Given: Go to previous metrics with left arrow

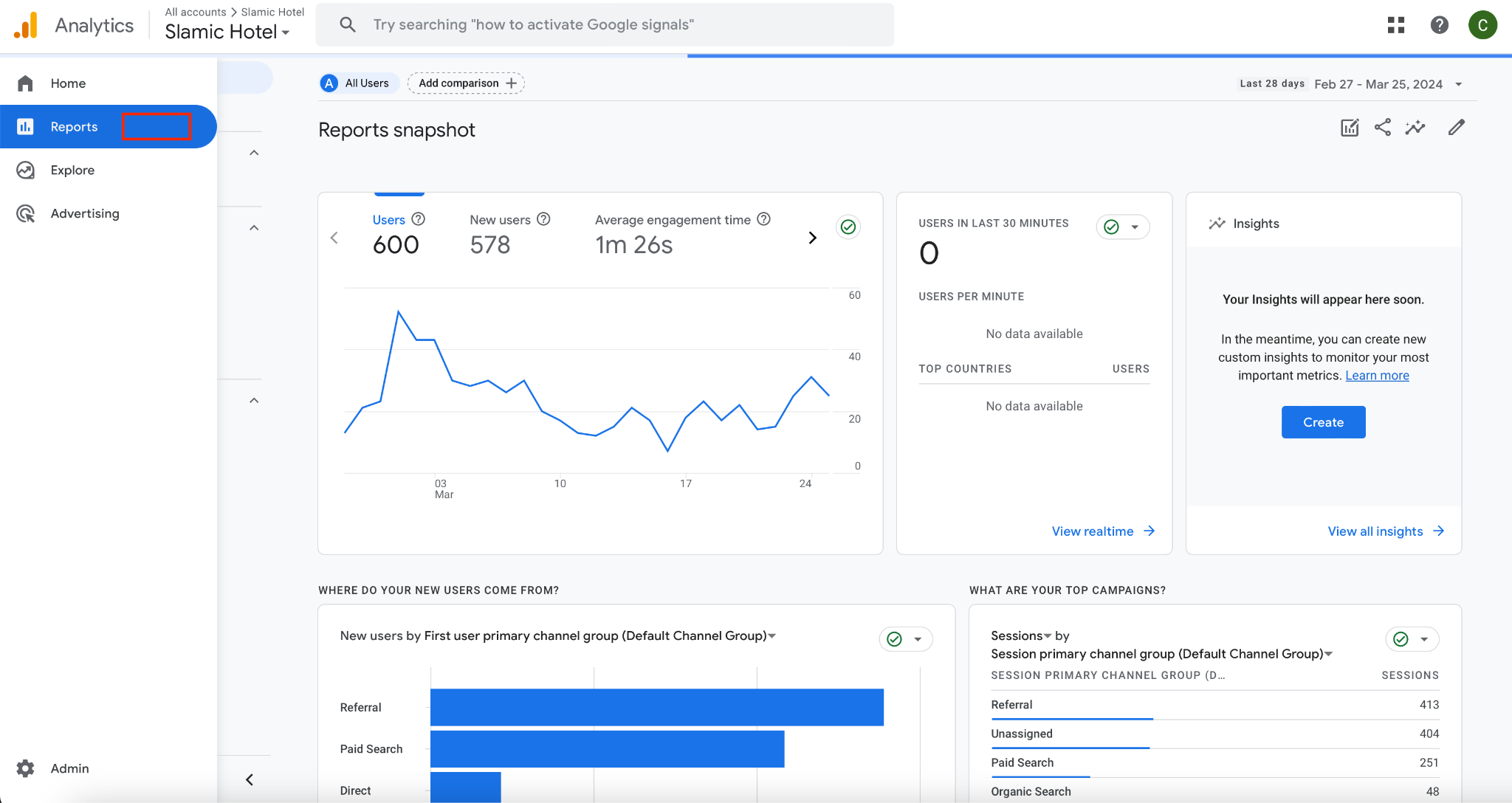Looking at the screenshot, I should tap(334, 238).
